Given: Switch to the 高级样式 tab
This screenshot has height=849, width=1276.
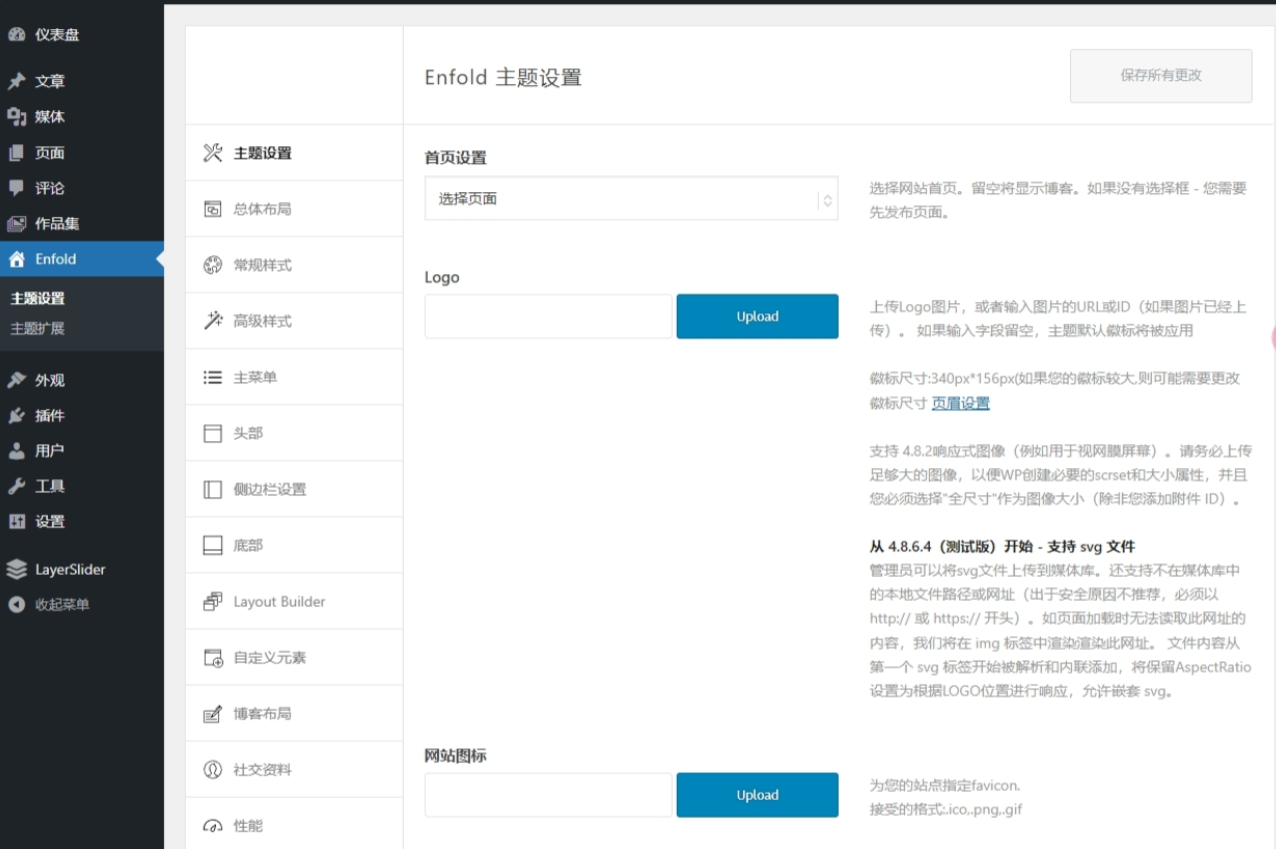Looking at the screenshot, I should [294, 321].
